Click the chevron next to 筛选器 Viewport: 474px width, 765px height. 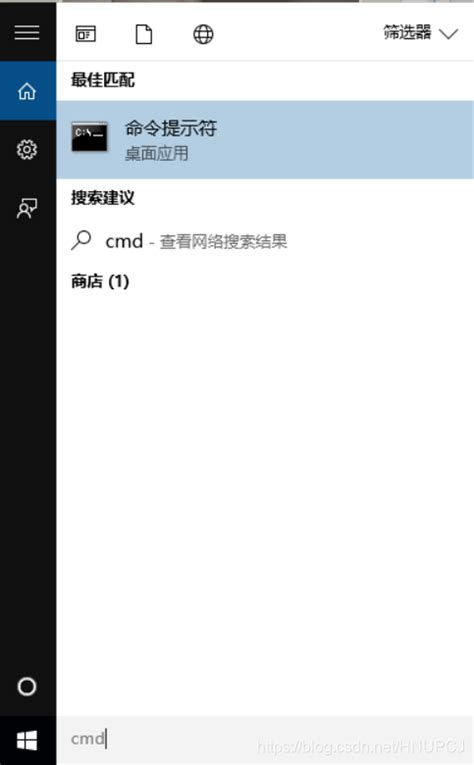(x=448, y=34)
